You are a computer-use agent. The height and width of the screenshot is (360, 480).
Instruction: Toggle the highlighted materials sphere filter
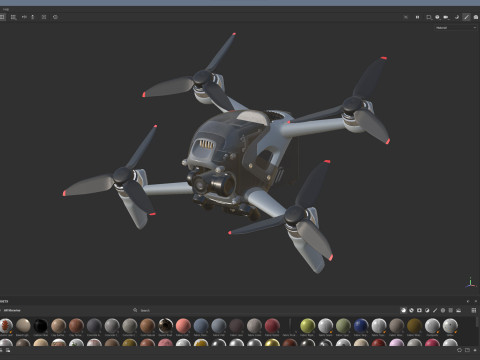(403, 310)
